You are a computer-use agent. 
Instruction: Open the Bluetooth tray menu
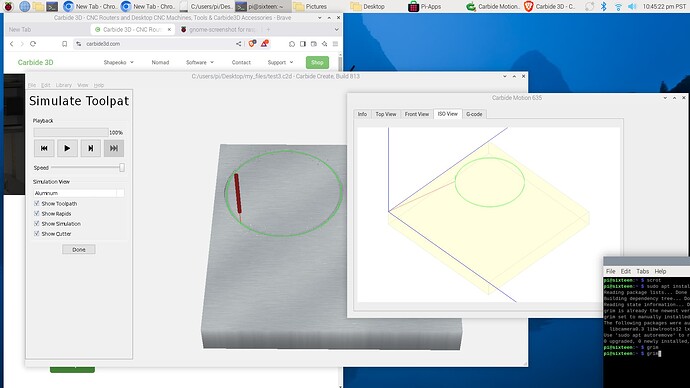click(604, 7)
